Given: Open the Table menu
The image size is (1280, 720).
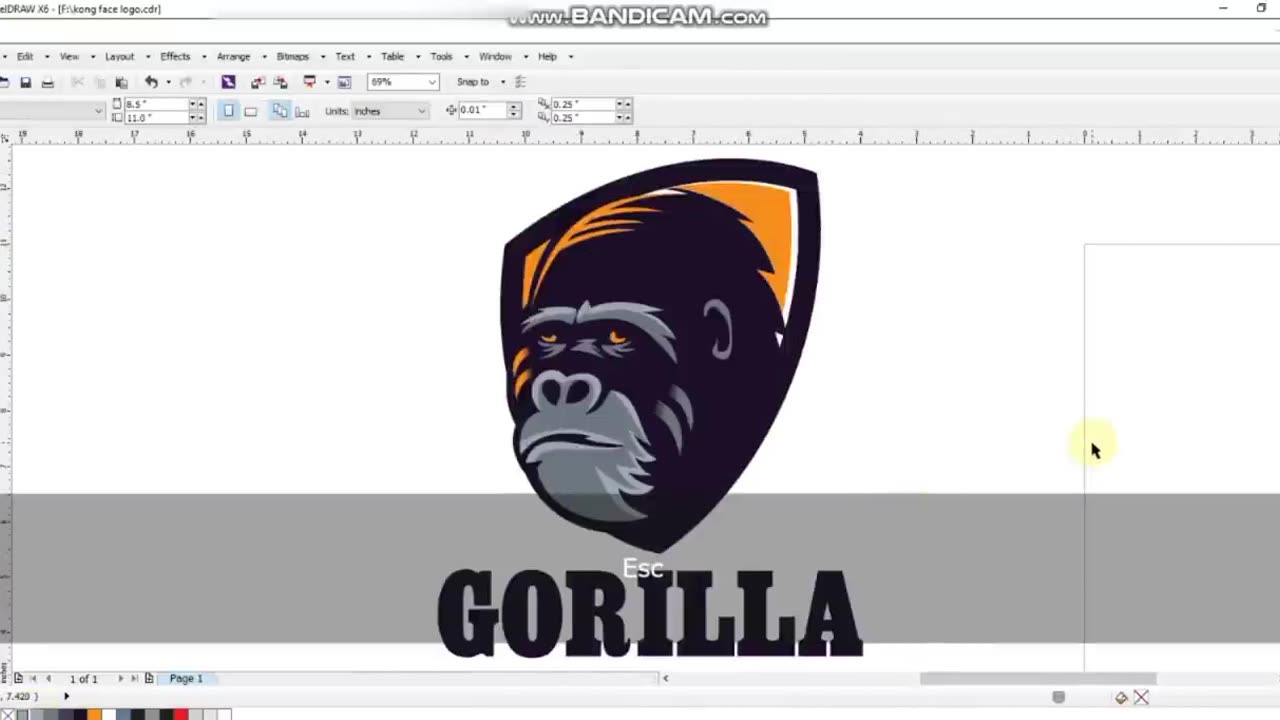Looking at the screenshot, I should click(392, 57).
